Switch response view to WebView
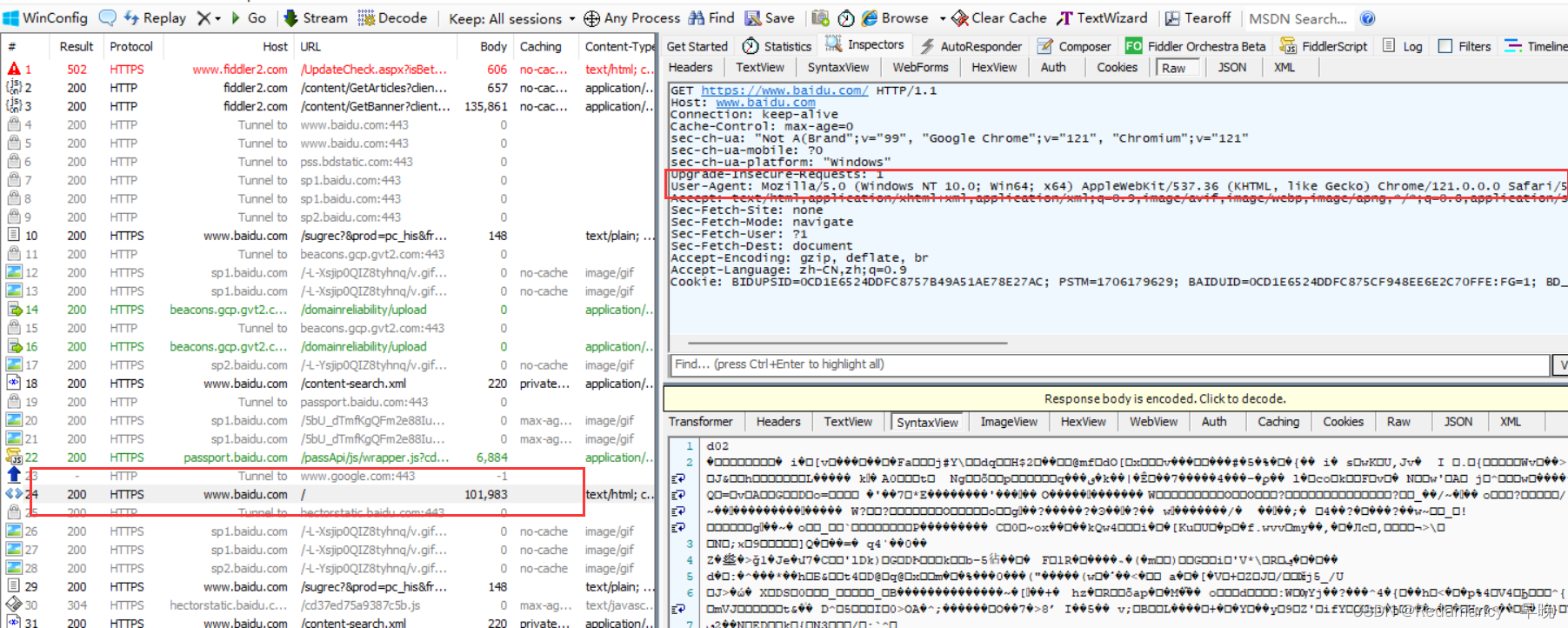1568x628 pixels. pyautogui.click(x=1153, y=421)
